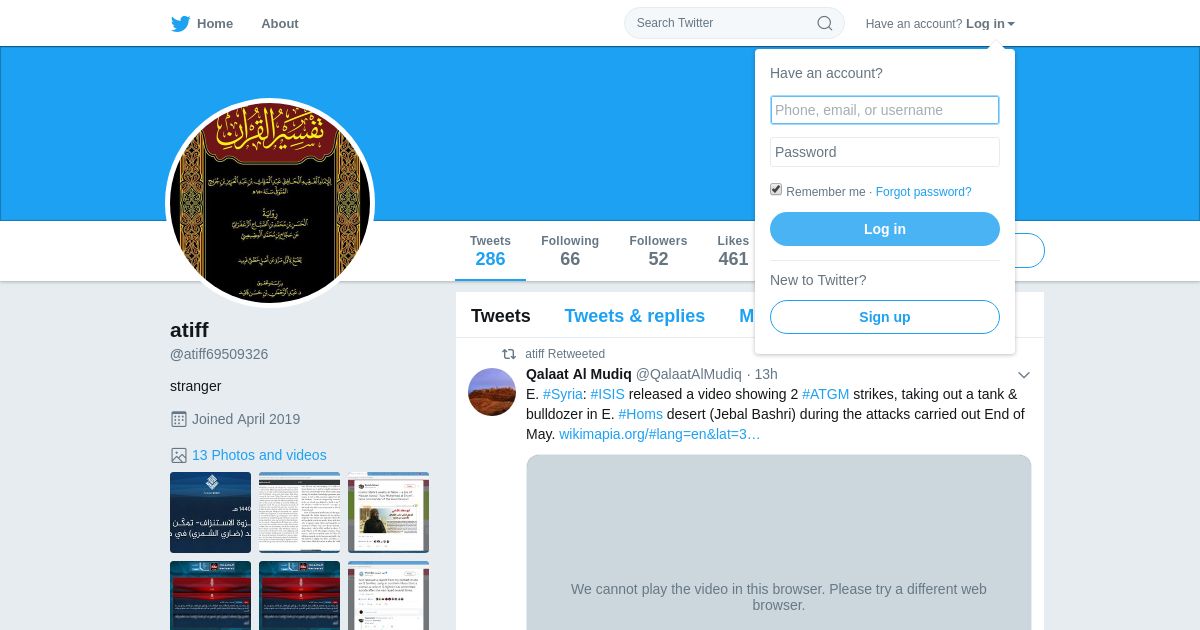
Task: Select the Following 66 stat
Action: pos(570,251)
